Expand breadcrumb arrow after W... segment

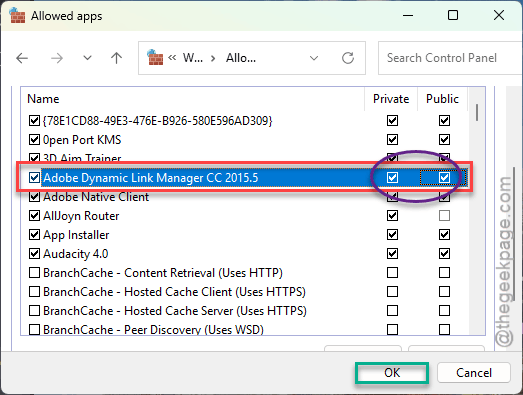pos(213,58)
